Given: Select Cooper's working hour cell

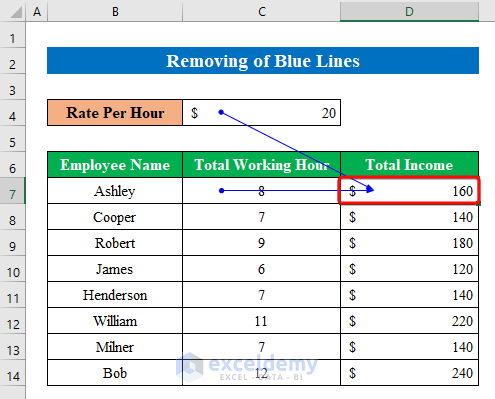Looking at the screenshot, I should pos(261,217).
